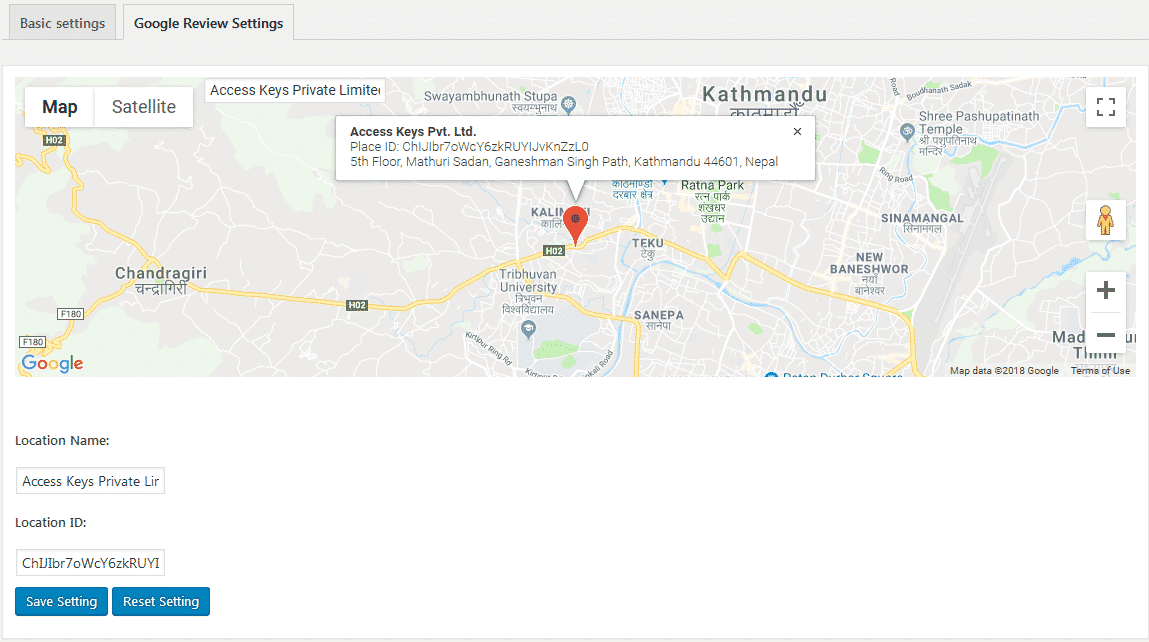Click the SINAMANGAL area label
This screenshot has height=642, width=1149.
[x=922, y=218]
